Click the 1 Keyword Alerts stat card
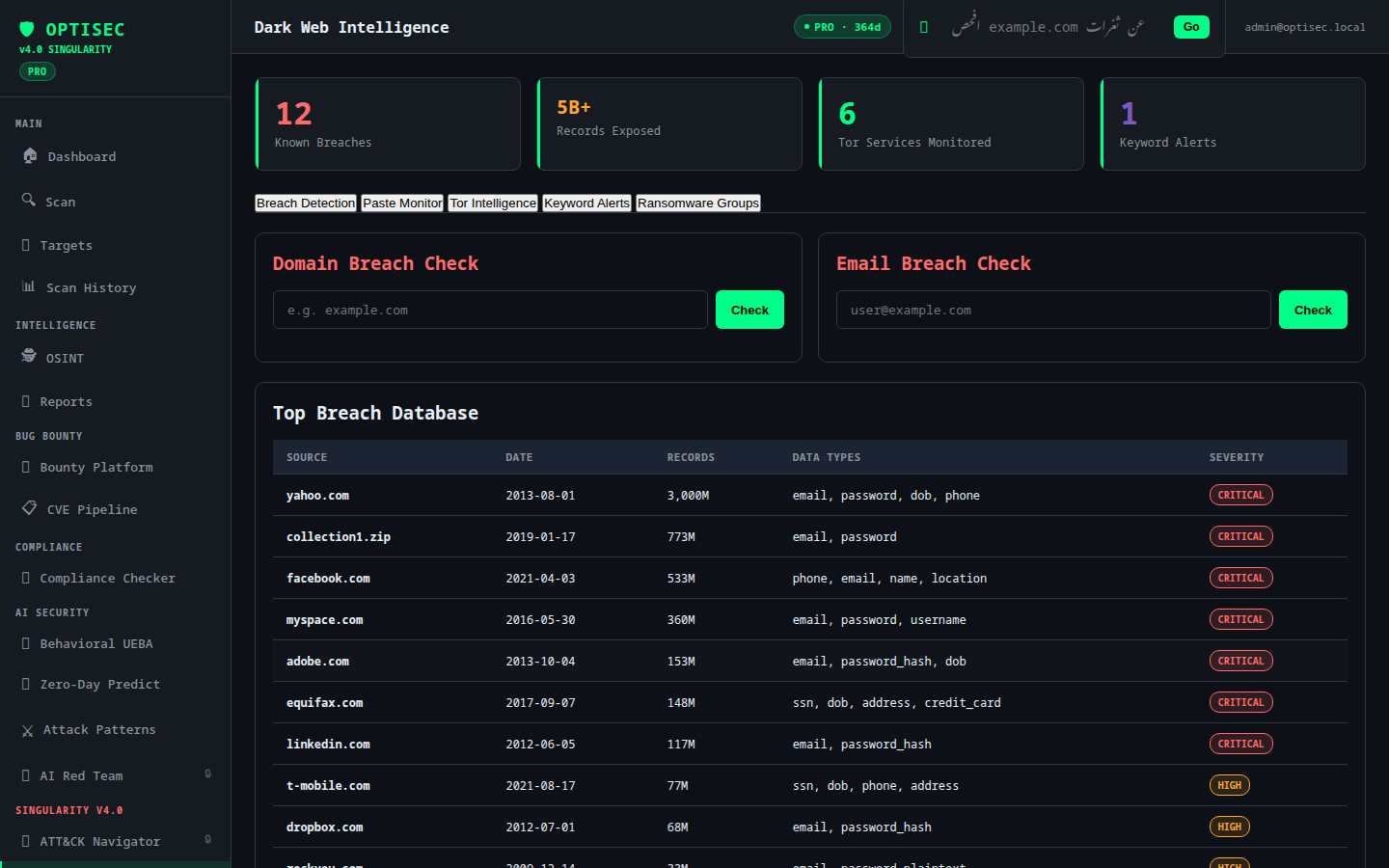 coord(1233,124)
